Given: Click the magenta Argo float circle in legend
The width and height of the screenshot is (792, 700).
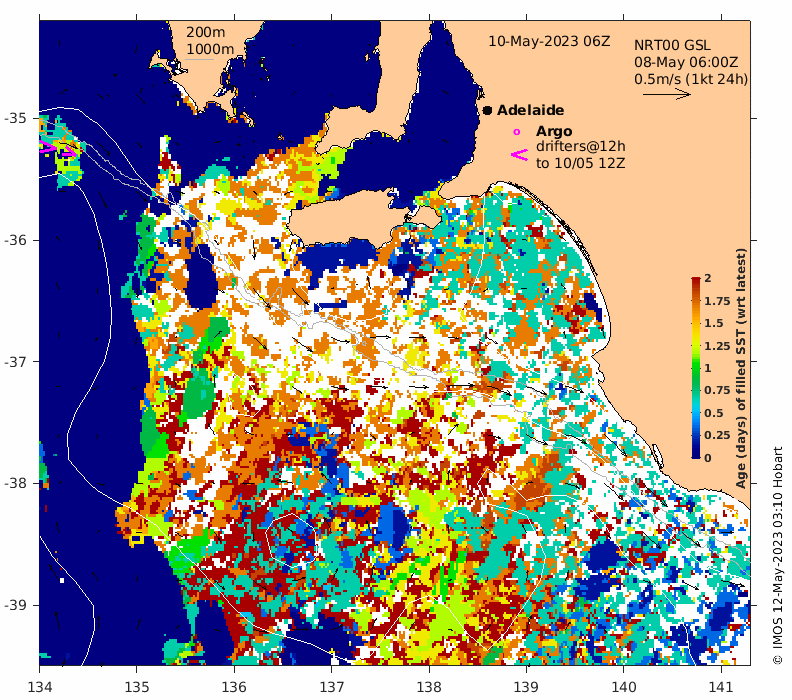Looking at the screenshot, I should (516, 132).
